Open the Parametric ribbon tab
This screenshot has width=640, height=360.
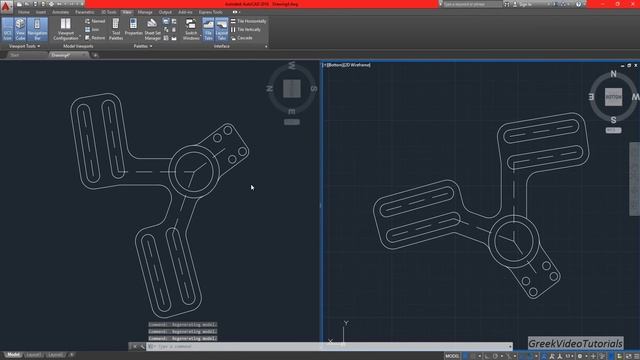[x=84, y=12]
